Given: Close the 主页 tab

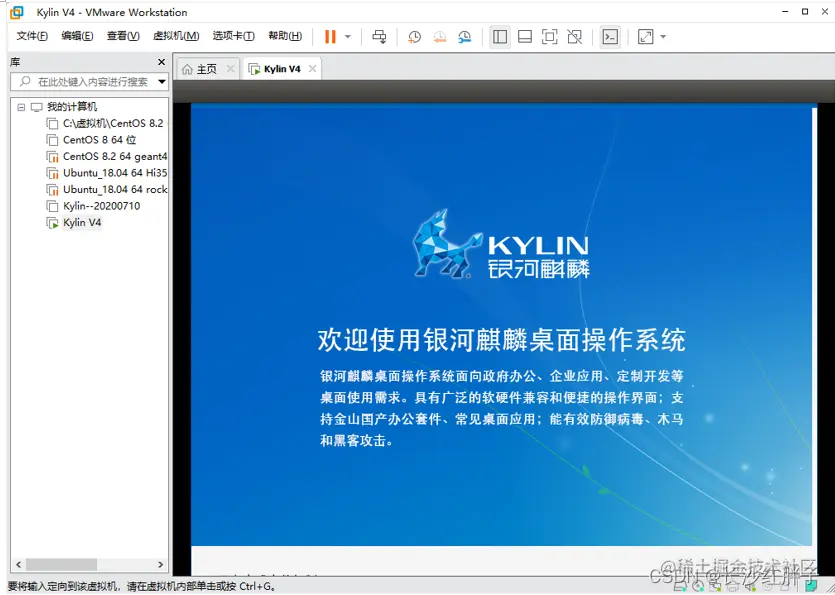Looking at the screenshot, I should point(231,69).
